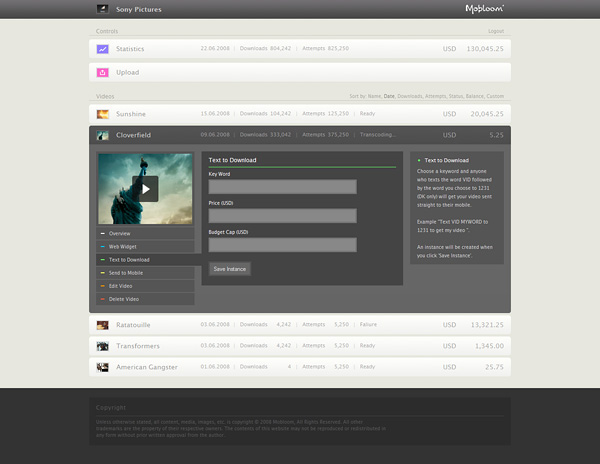Click the Sony Pictures title text
The width and height of the screenshot is (600, 464).
coord(139,9)
